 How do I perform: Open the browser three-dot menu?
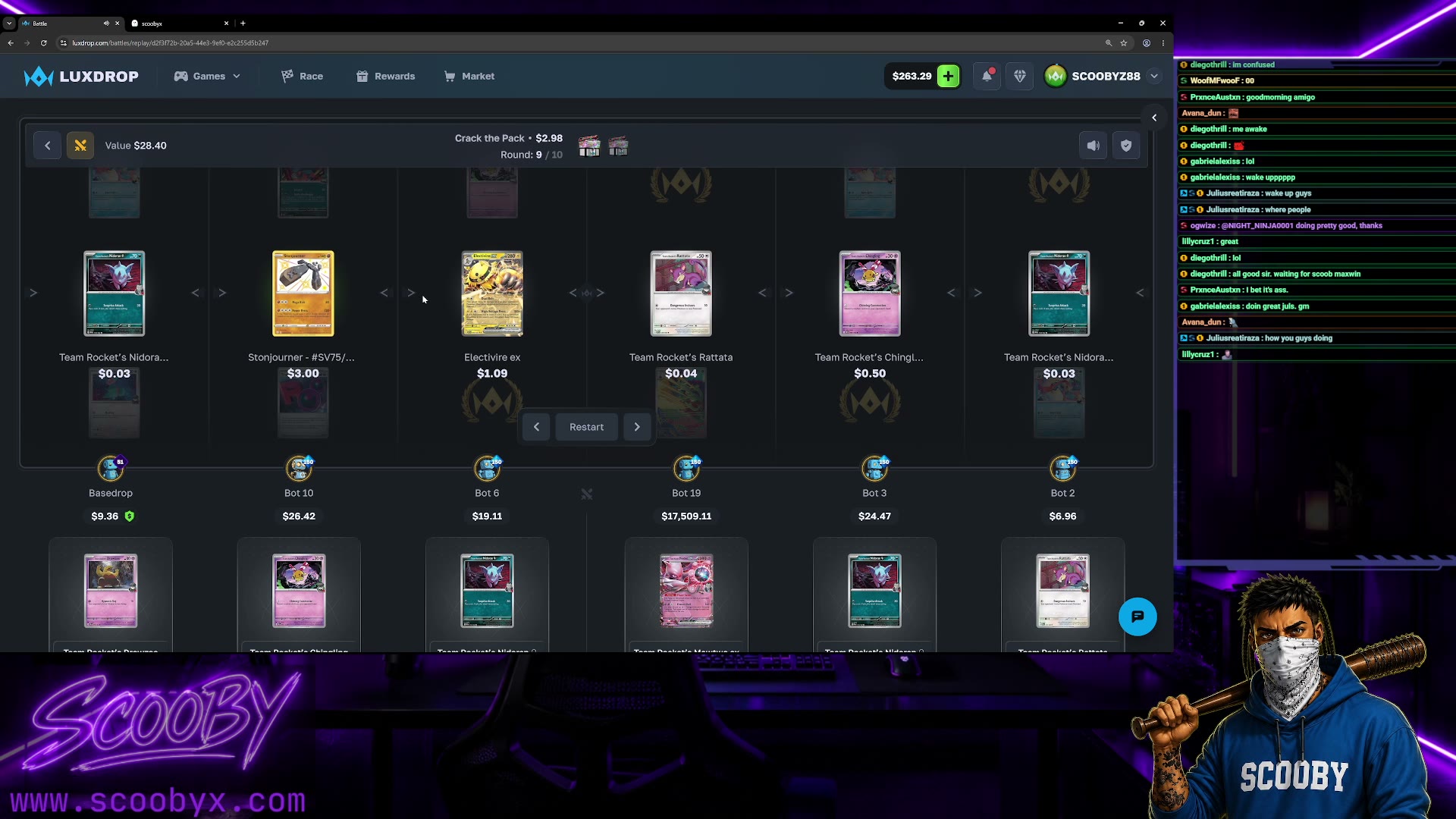click(1163, 43)
